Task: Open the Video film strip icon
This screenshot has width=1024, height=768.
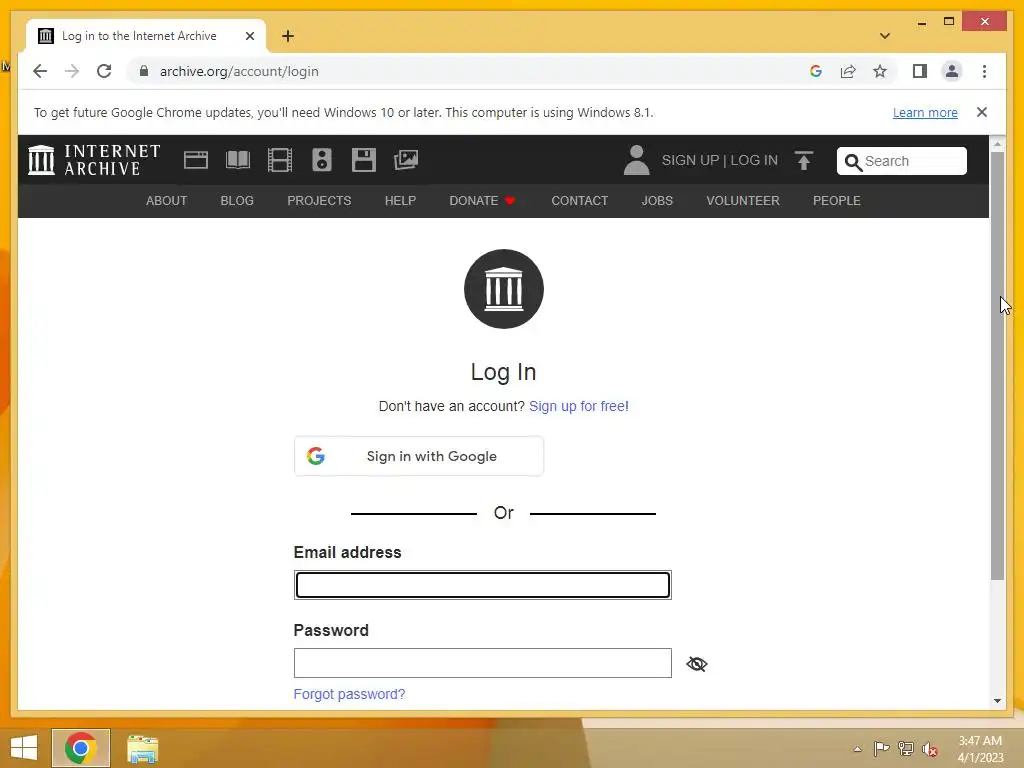Action: pyautogui.click(x=280, y=160)
